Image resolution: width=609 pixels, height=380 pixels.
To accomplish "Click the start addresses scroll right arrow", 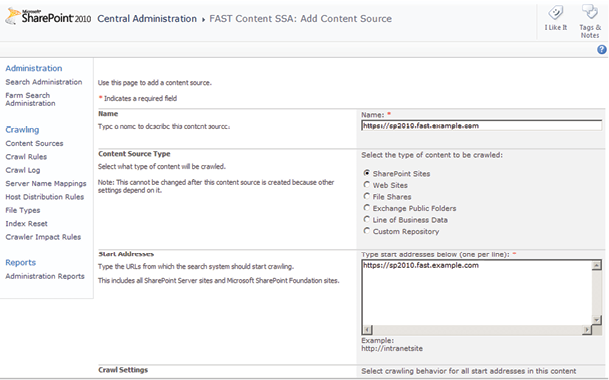I will click(x=587, y=330).
